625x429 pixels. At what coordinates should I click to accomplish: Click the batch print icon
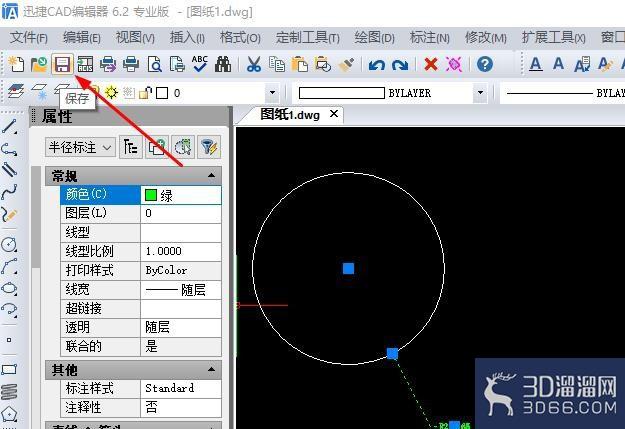[108, 64]
